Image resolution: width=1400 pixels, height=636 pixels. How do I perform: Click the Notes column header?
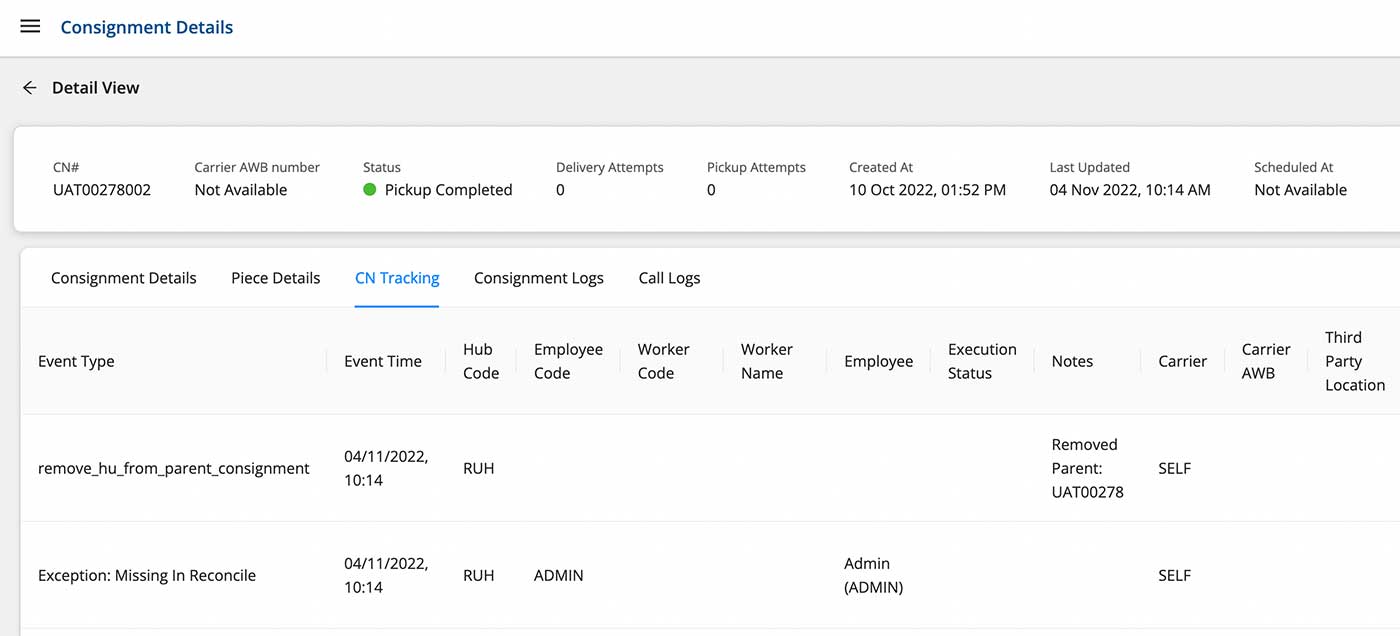(1072, 361)
